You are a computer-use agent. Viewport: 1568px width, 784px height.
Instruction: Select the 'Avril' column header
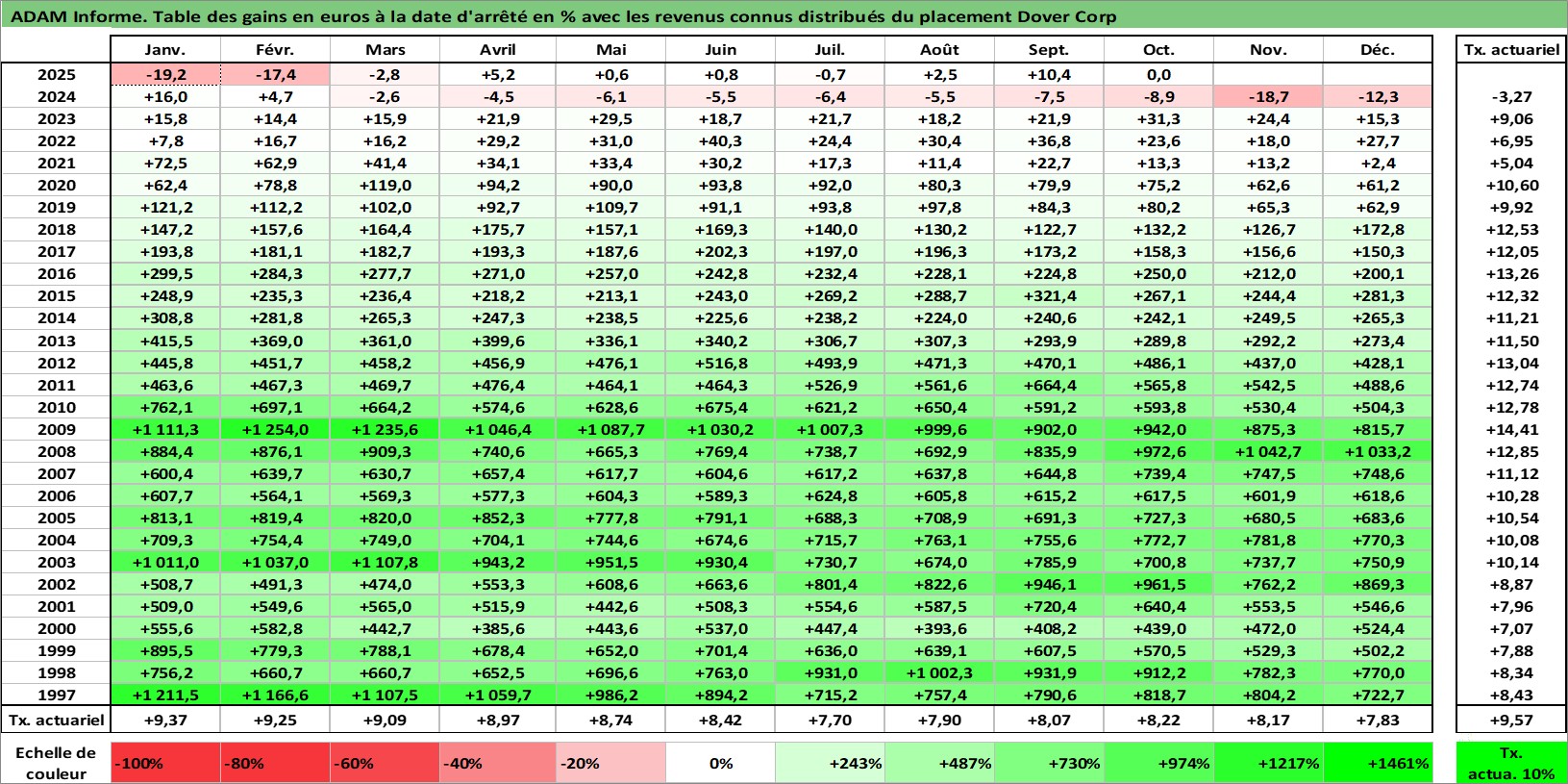(x=498, y=50)
